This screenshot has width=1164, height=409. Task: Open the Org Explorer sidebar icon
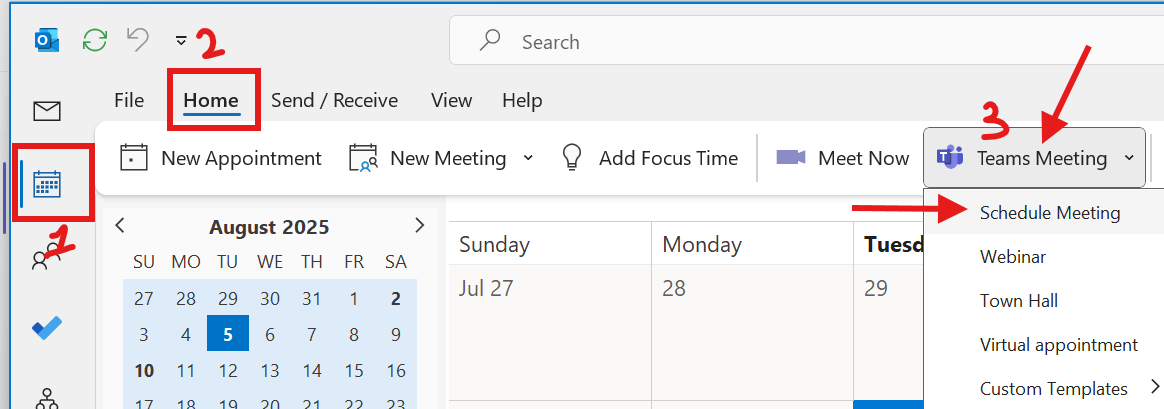click(x=47, y=398)
